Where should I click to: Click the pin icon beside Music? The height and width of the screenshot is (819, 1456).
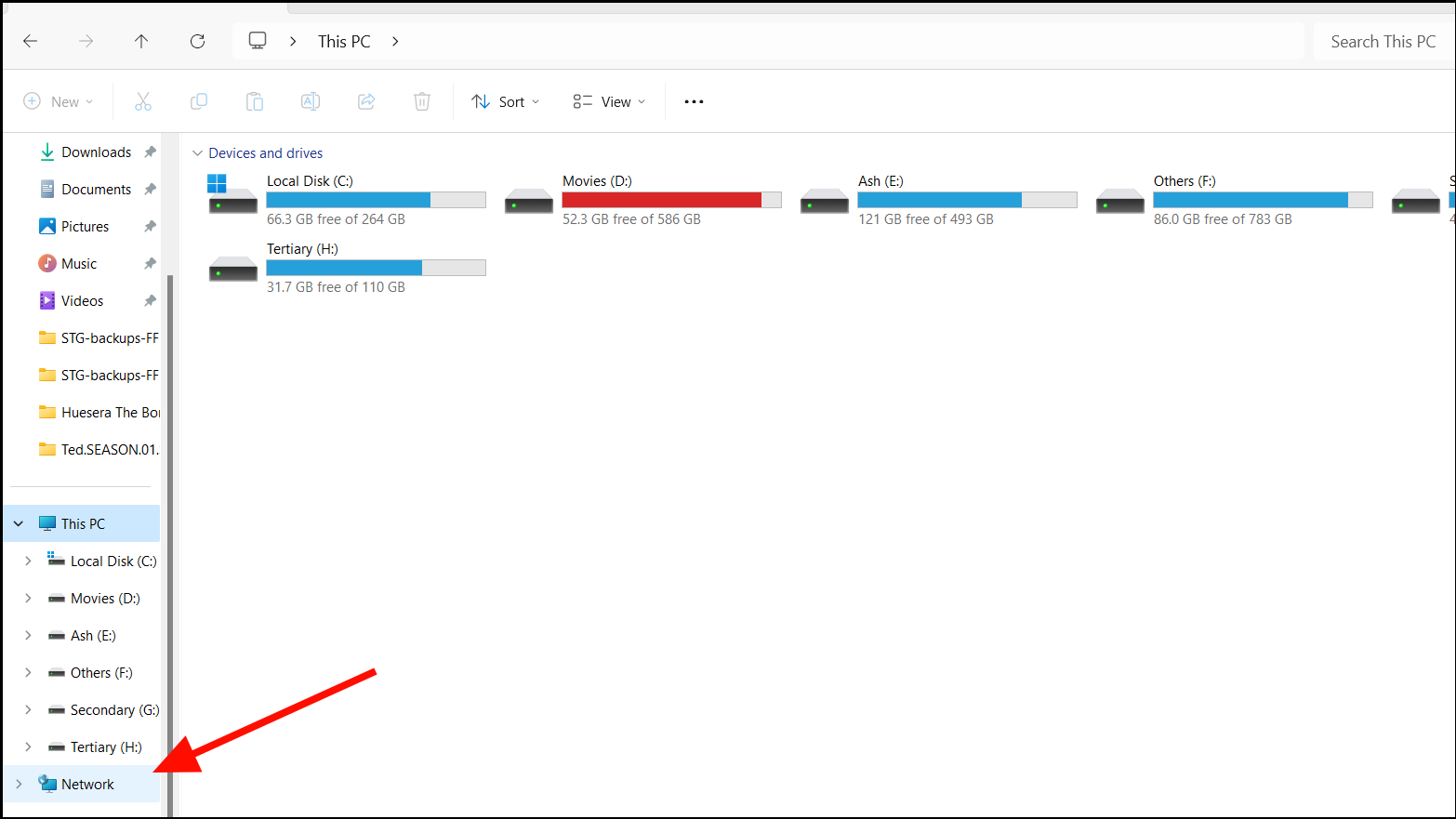[x=150, y=263]
